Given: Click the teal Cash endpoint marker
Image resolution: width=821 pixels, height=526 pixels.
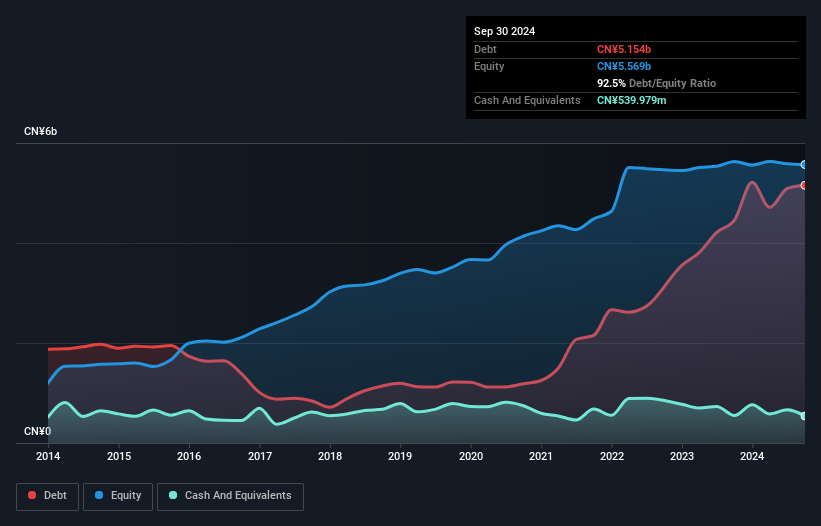Looking at the screenshot, I should [x=804, y=416].
